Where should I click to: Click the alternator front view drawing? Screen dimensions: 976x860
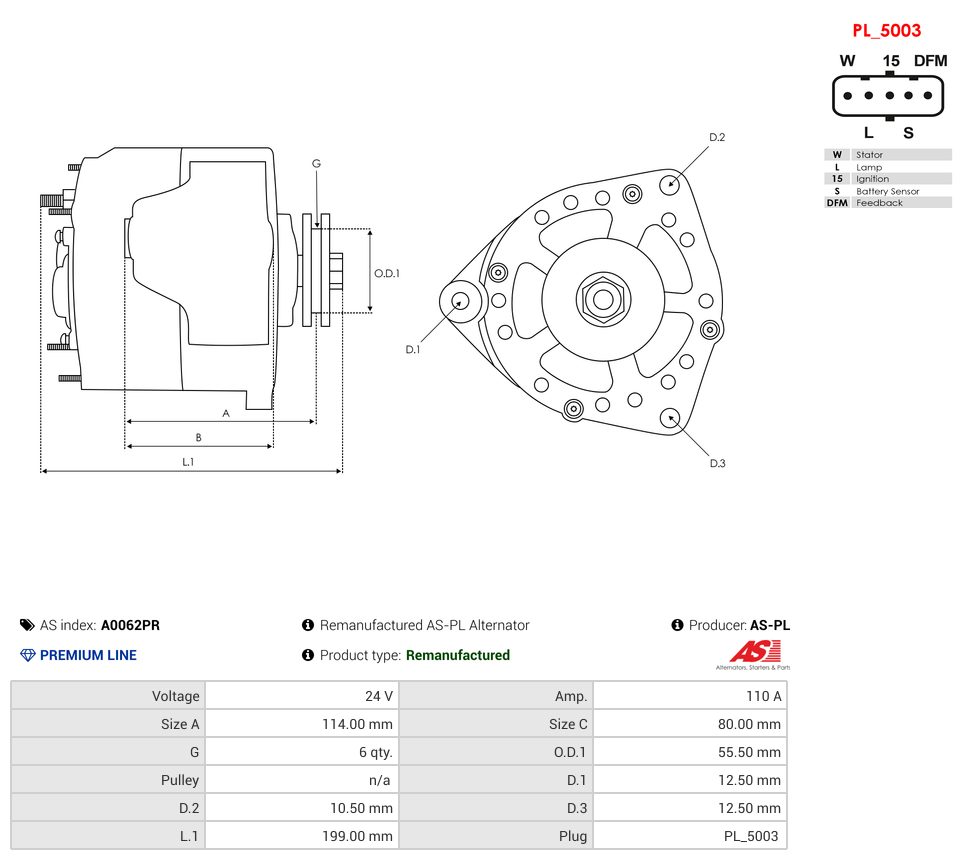581,301
